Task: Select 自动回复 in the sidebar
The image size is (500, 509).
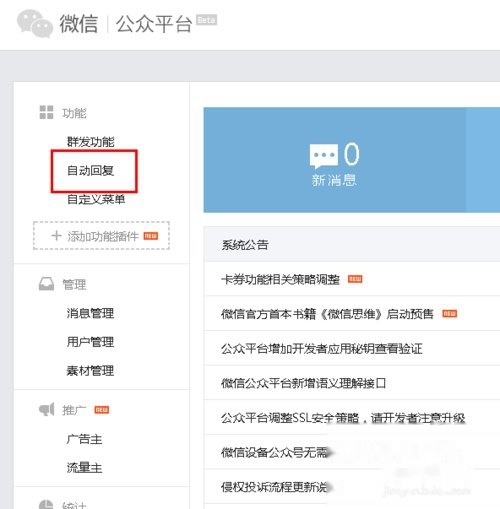Action: [x=91, y=171]
